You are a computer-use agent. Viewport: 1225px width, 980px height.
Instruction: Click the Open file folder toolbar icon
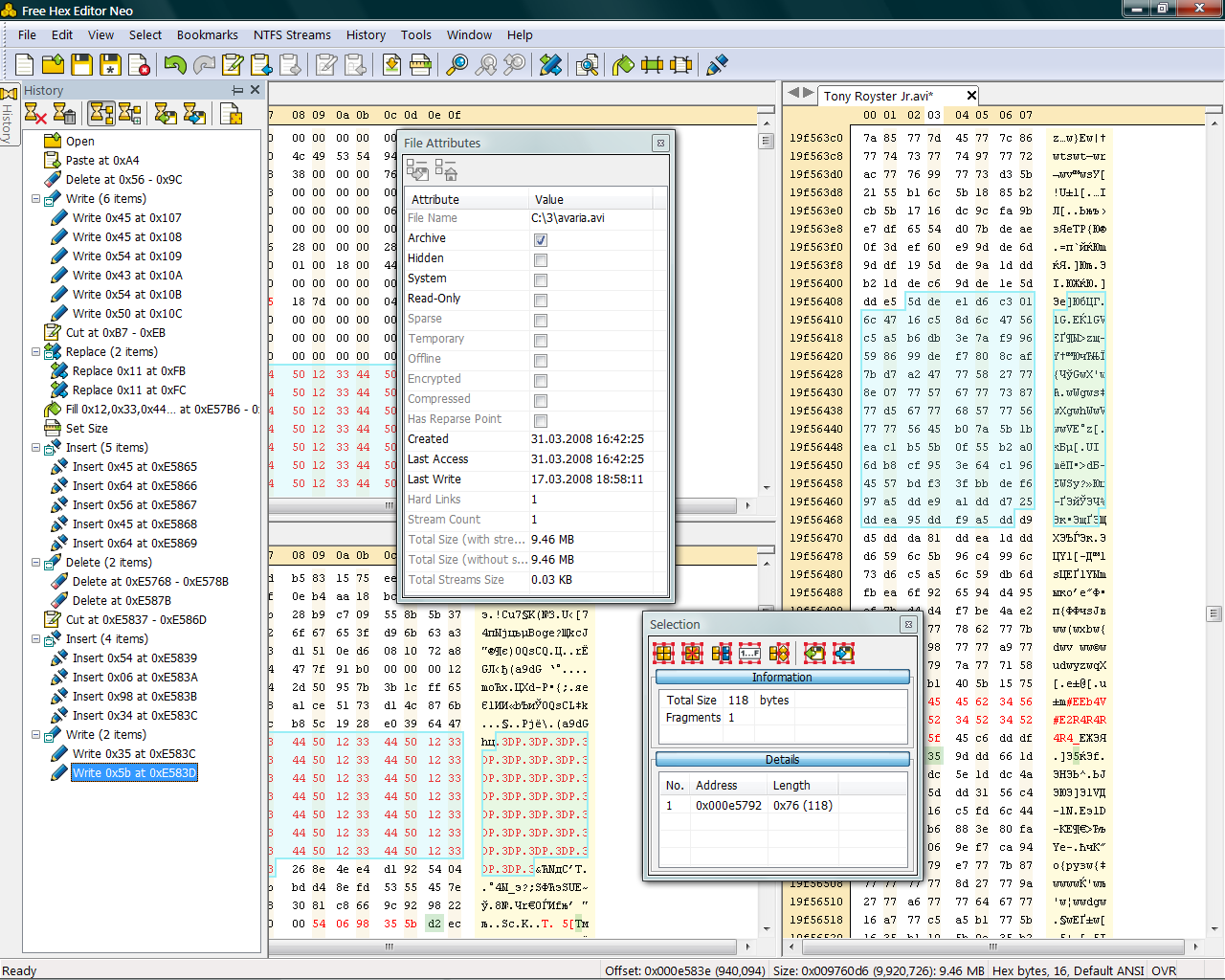(54, 64)
